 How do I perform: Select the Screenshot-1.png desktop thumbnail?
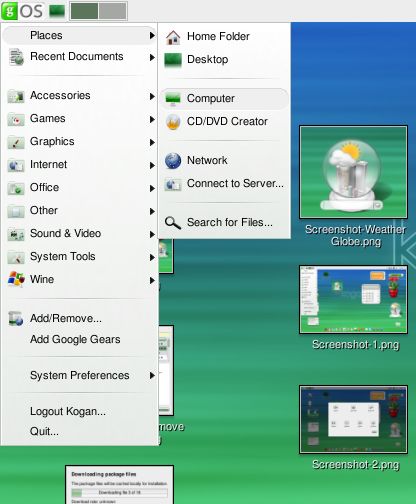click(x=353, y=300)
